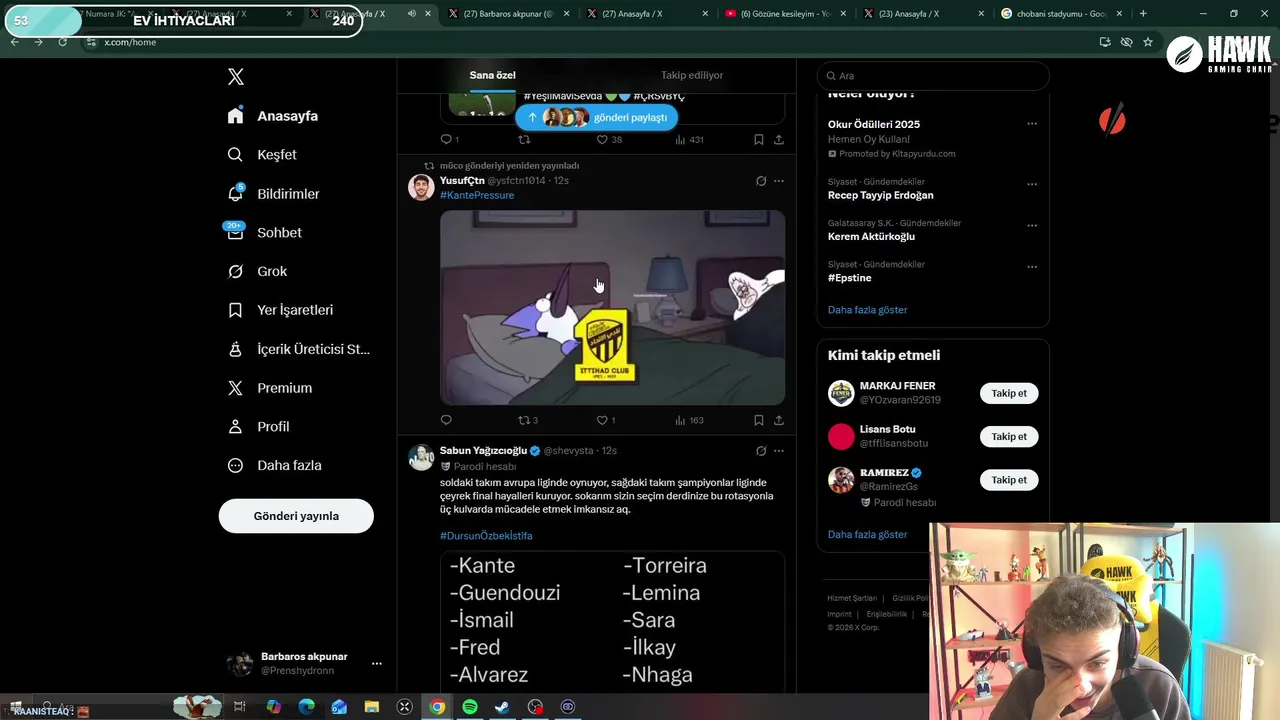The width and height of the screenshot is (1280, 720).
Task: Open Spotify from the taskbar
Action: 470,707
